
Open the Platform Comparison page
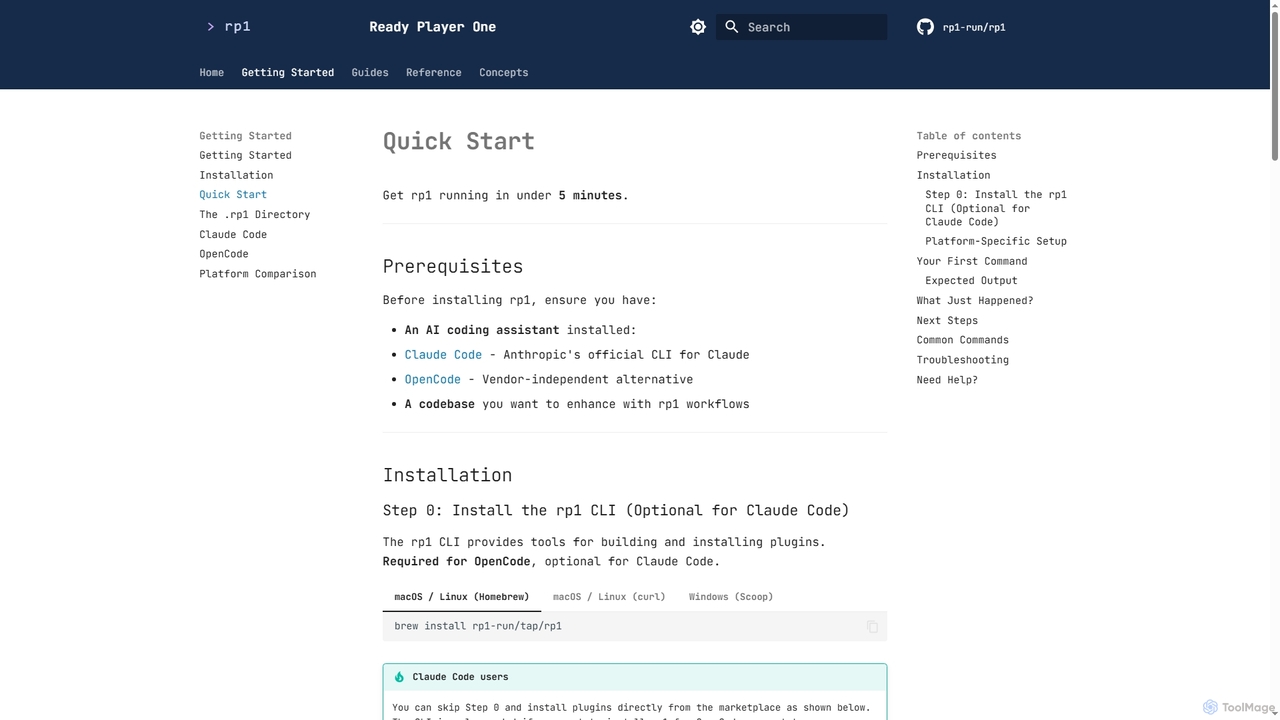click(x=258, y=274)
